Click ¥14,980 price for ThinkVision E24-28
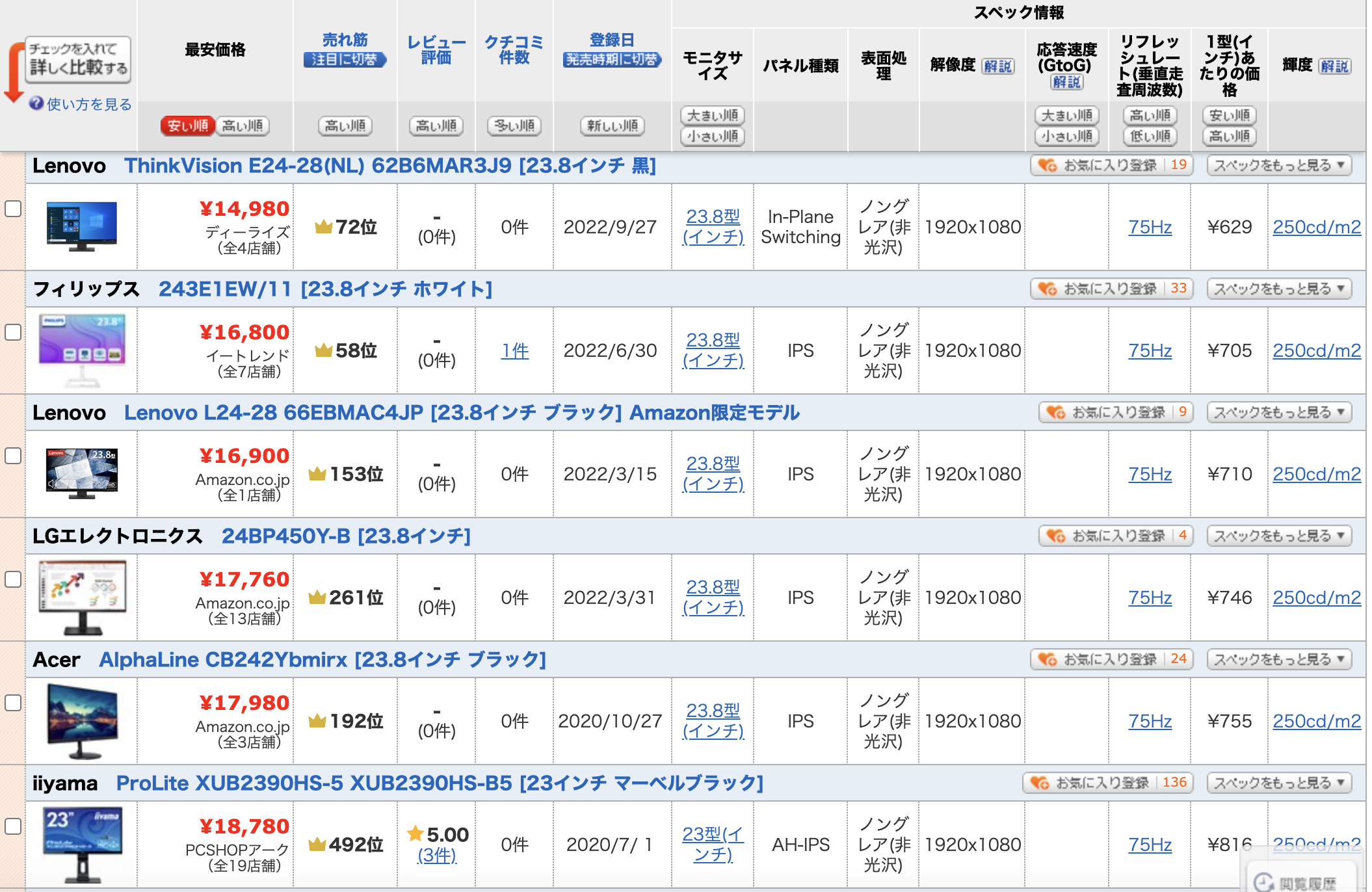The image size is (1372, 892). [244, 209]
